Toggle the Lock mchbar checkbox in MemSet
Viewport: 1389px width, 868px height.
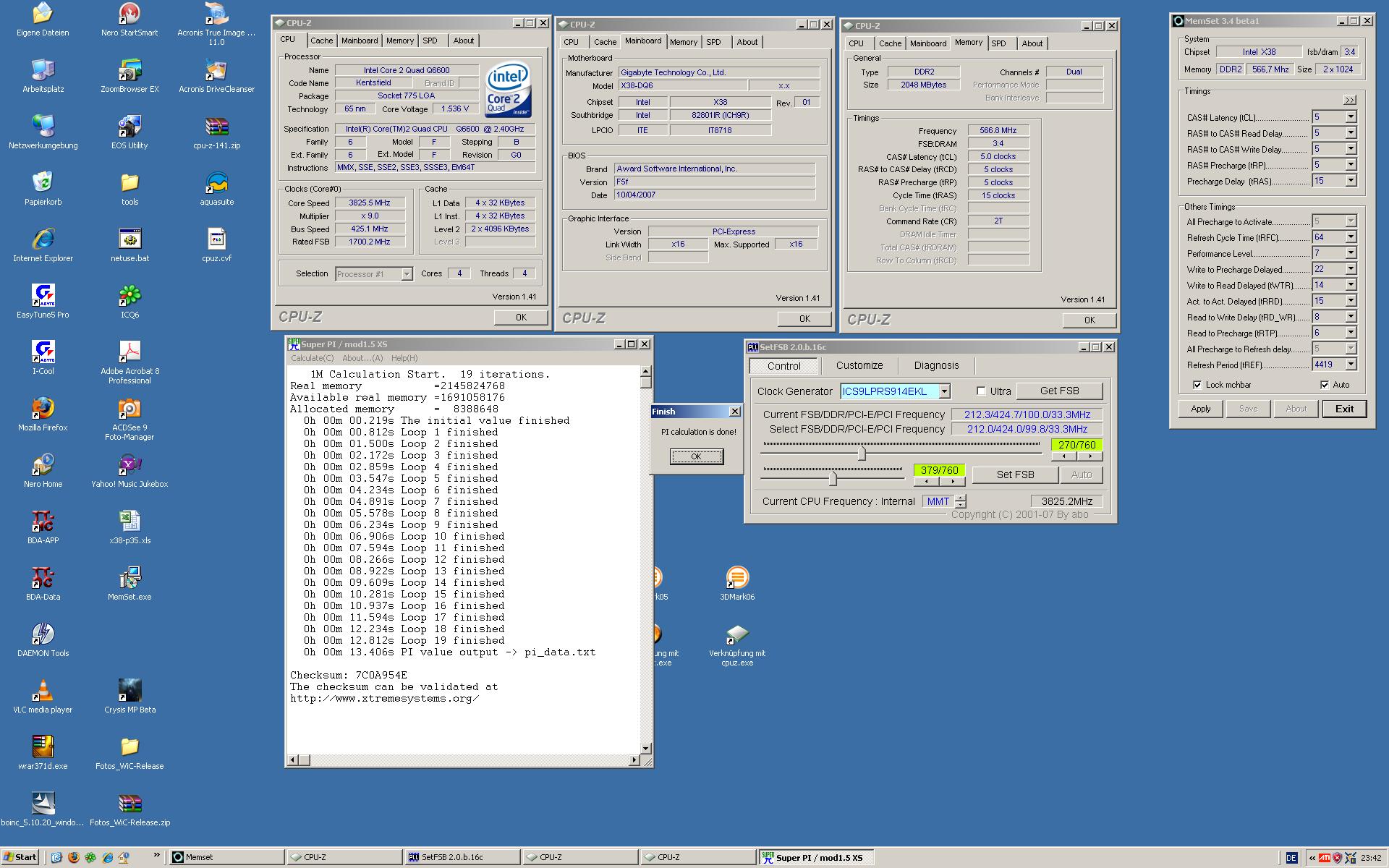1197,385
